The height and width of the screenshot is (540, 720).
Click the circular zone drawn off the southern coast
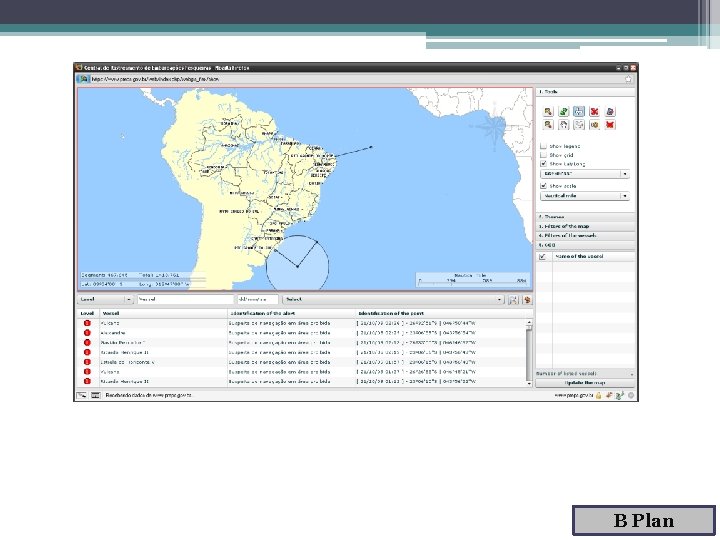298,263
